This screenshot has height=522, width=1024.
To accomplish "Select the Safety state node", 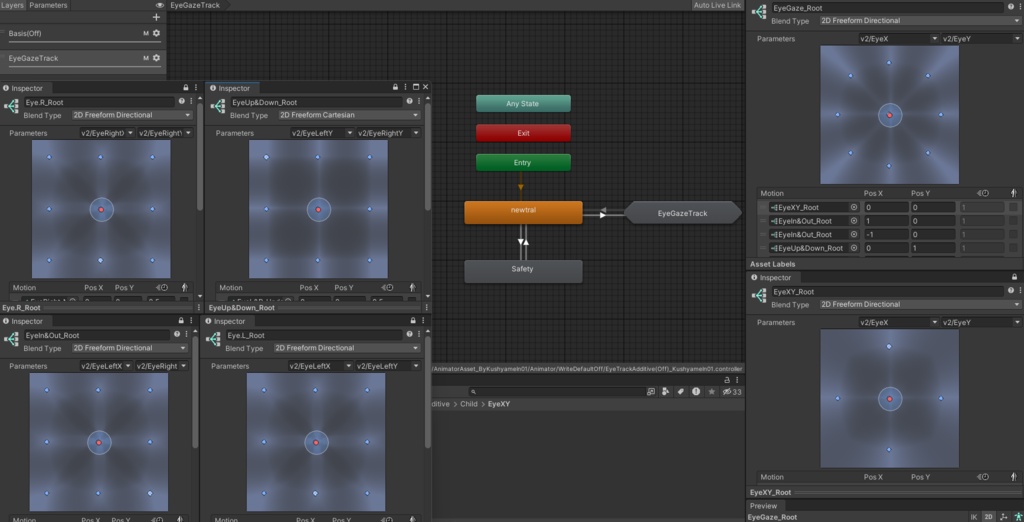I will [523, 271].
